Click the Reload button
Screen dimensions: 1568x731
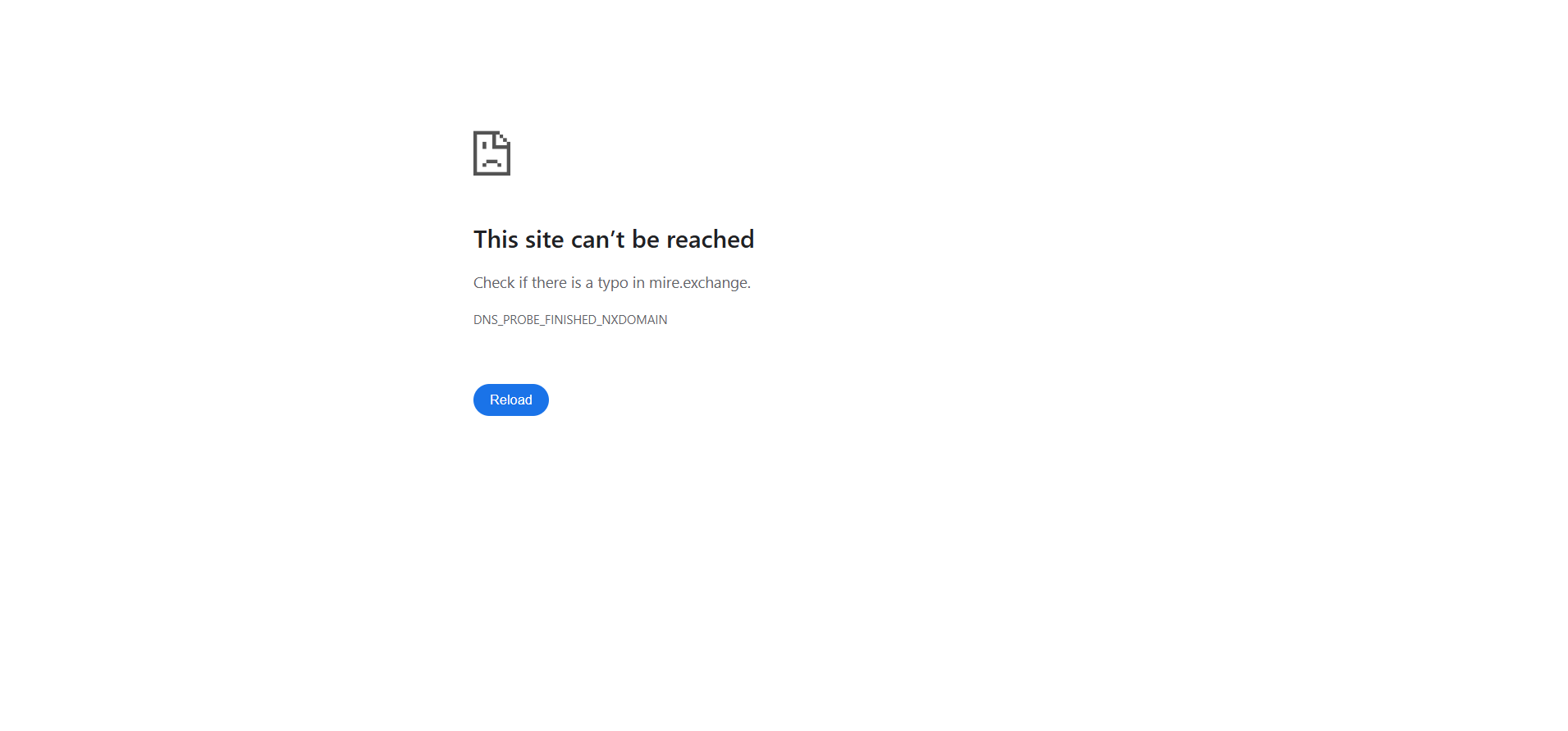tap(510, 400)
